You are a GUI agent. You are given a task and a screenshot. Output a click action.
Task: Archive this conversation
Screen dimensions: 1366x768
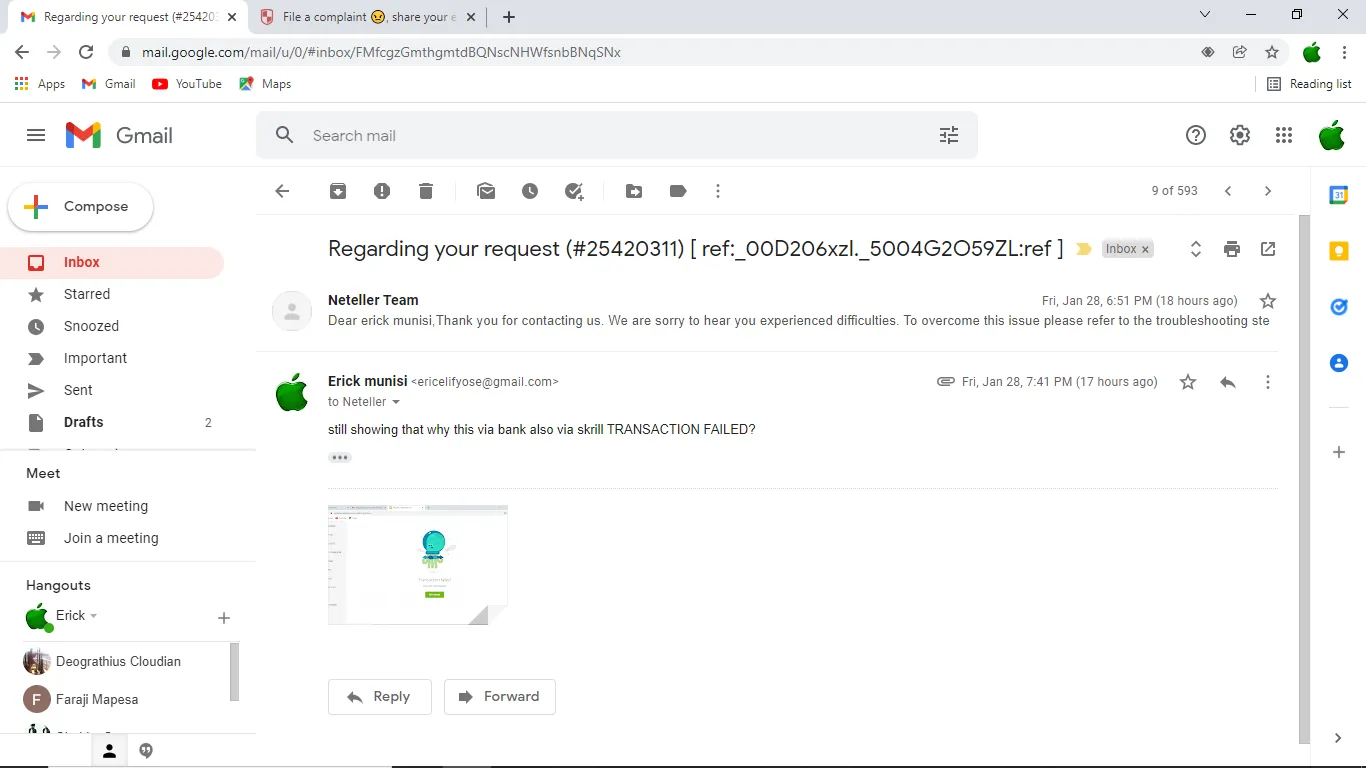pyautogui.click(x=338, y=191)
